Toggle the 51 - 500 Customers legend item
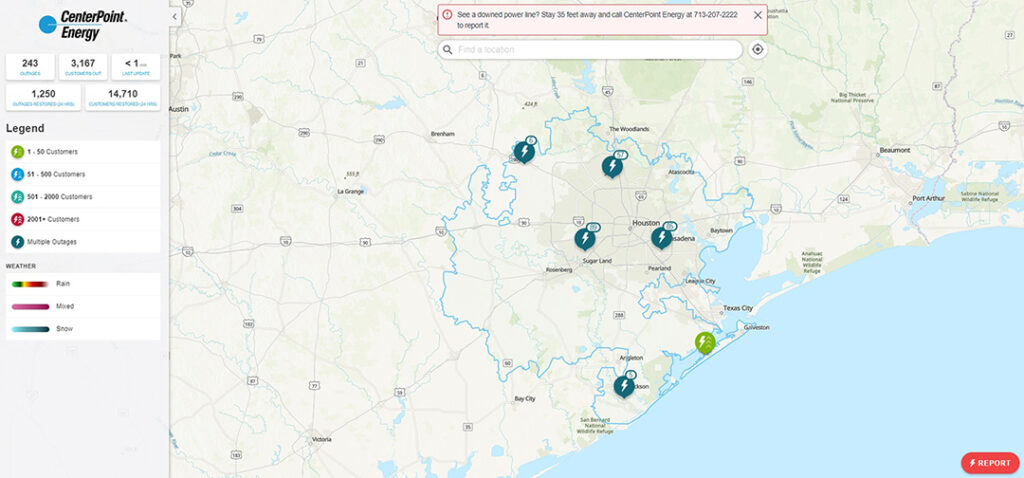The height and width of the screenshot is (478, 1024). click(x=83, y=174)
